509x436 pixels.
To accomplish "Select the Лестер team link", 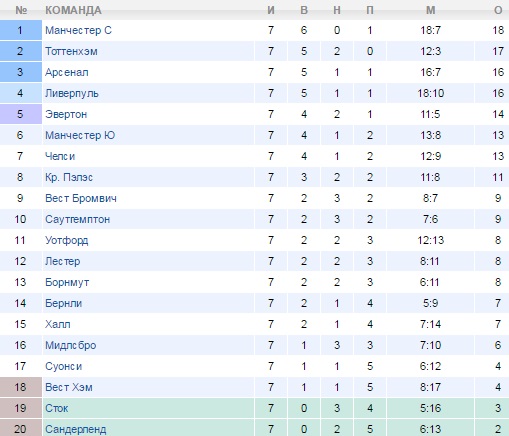I will (x=63, y=261).
